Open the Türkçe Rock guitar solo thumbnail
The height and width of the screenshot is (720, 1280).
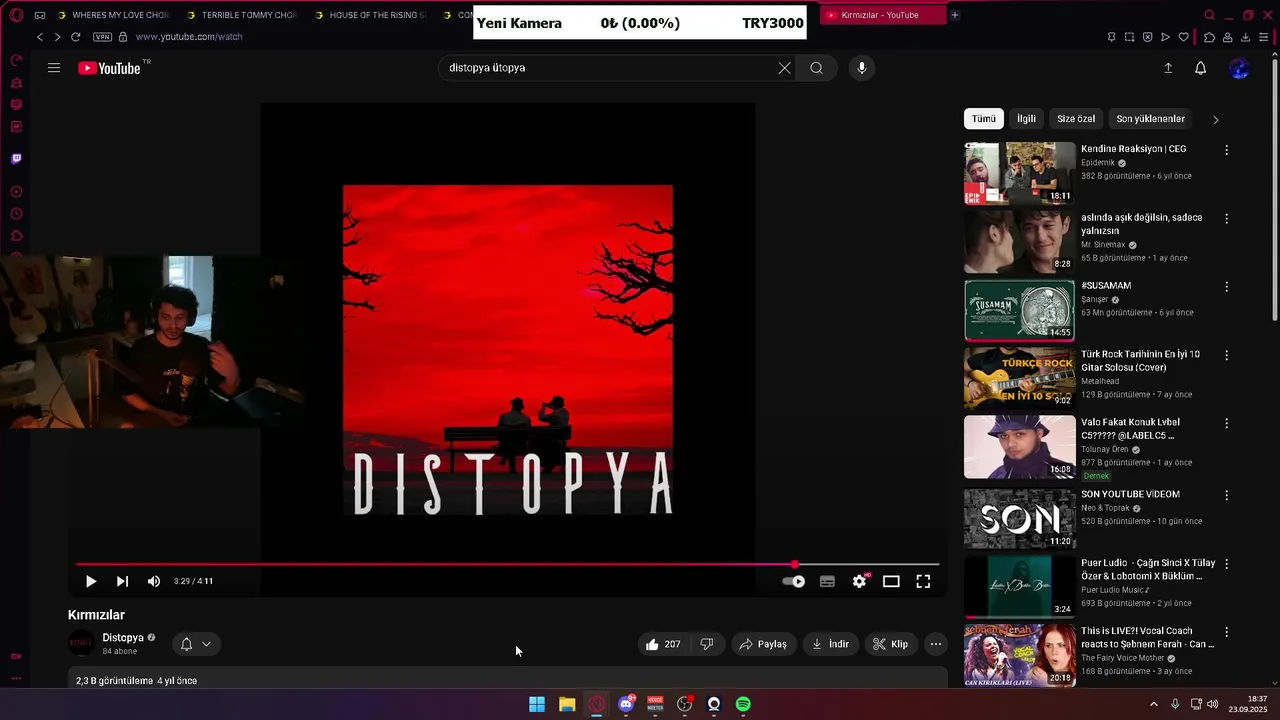1019,378
